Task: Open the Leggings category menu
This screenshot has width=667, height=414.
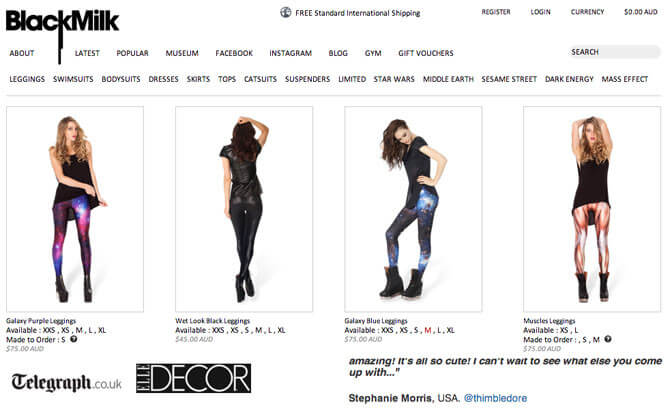Action: 27,79
